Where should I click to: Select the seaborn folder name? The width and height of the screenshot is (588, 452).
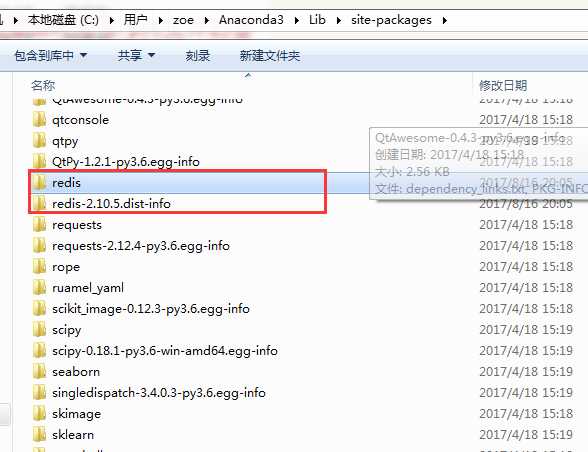click(76, 372)
